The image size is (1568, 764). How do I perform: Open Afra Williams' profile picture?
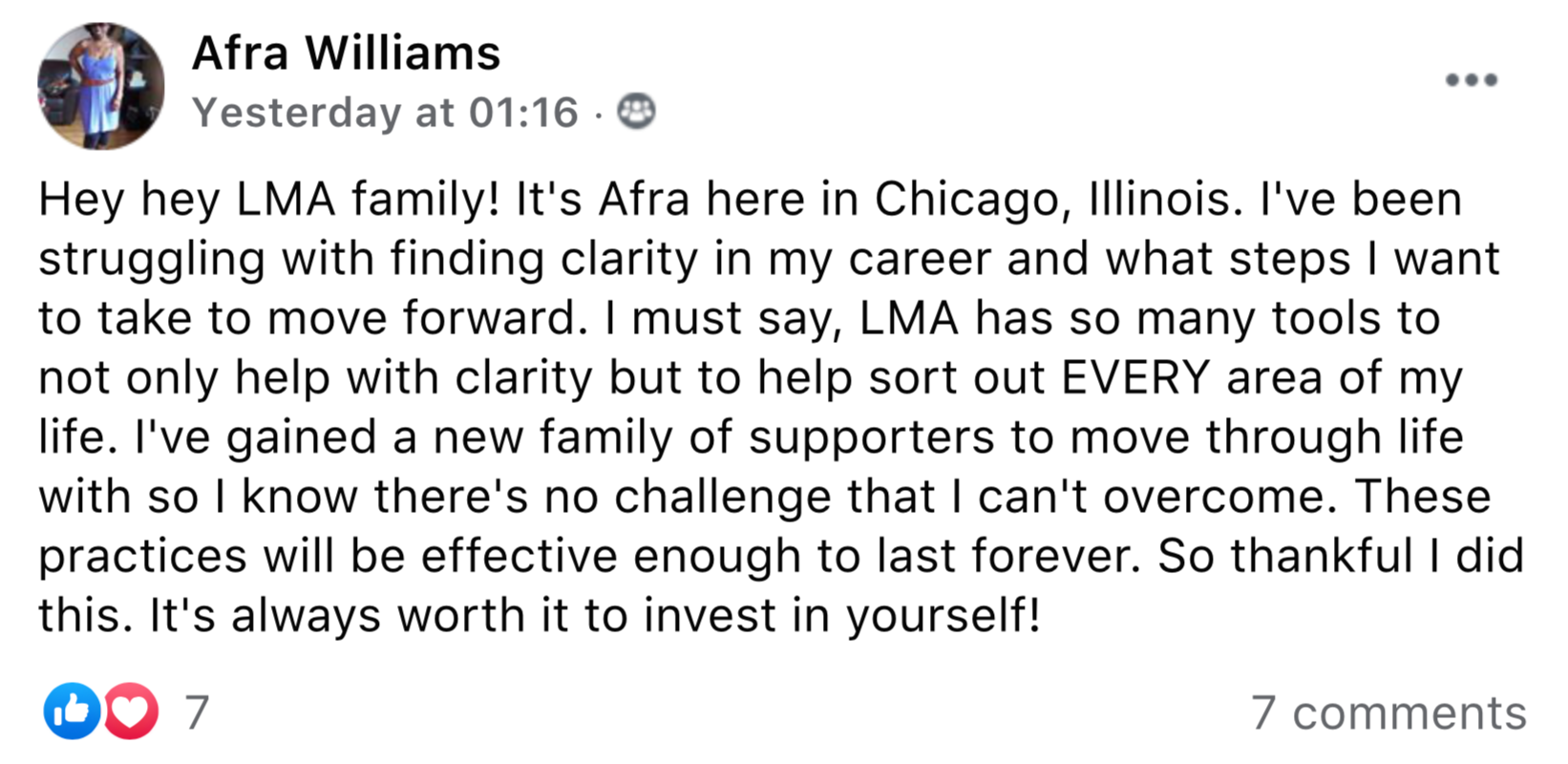pyautogui.click(x=100, y=86)
